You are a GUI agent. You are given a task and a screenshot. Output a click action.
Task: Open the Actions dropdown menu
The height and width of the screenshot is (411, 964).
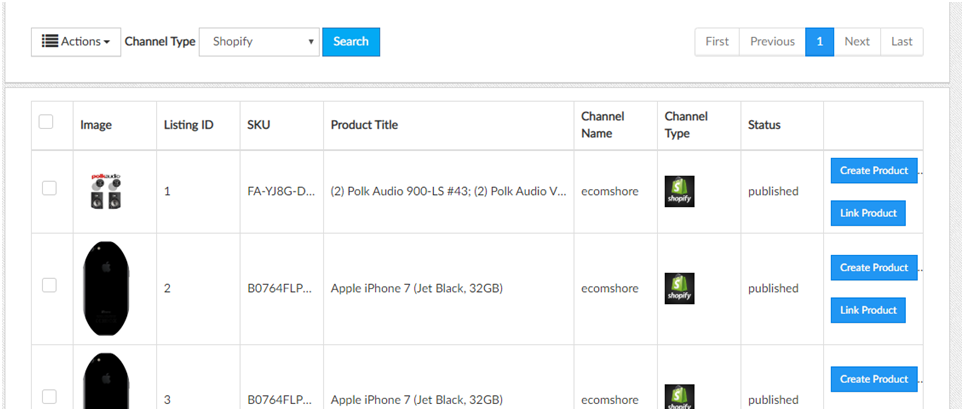pyautogui.click(x=76, y=42)
